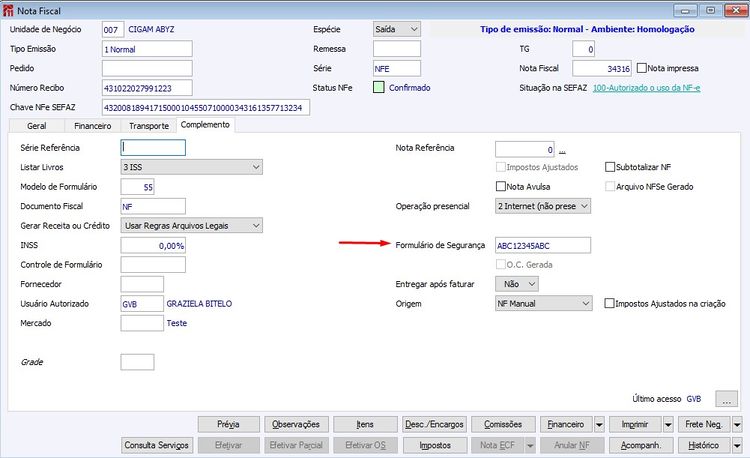Expand the Operação presencial dropdown
The image size is (750, 458).
[x=543, y=206]
